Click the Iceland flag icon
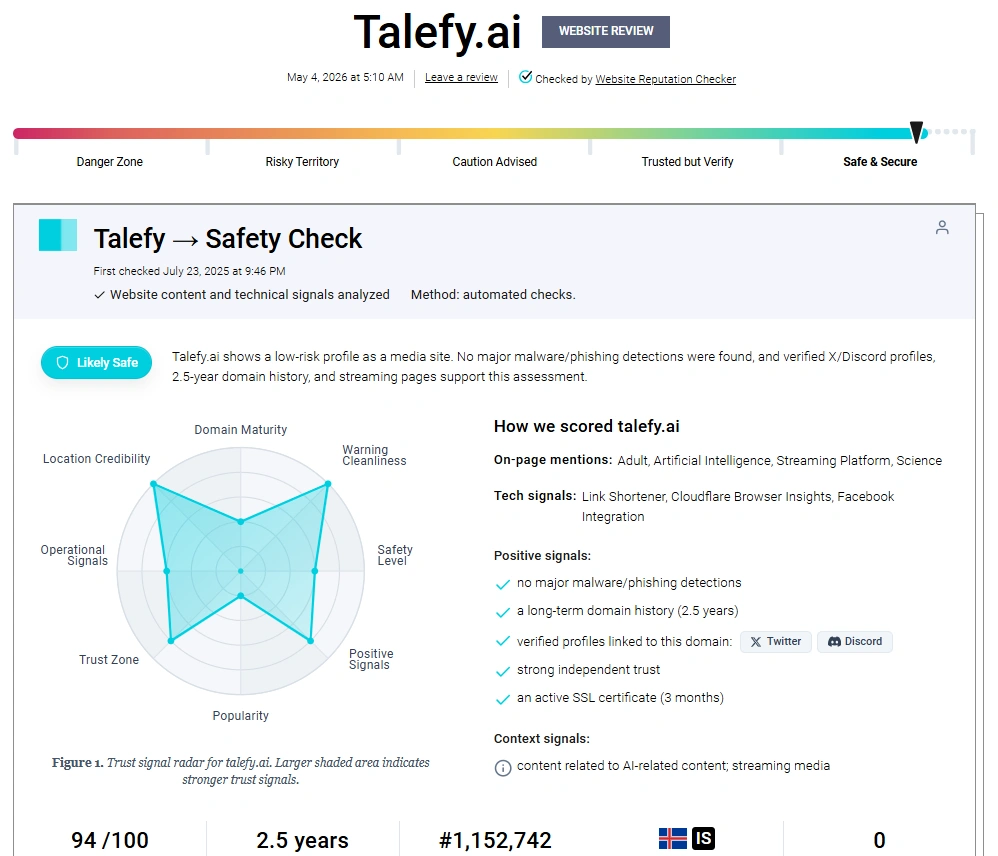The height and width of the screenshot is (856, 998). point(673,838)
